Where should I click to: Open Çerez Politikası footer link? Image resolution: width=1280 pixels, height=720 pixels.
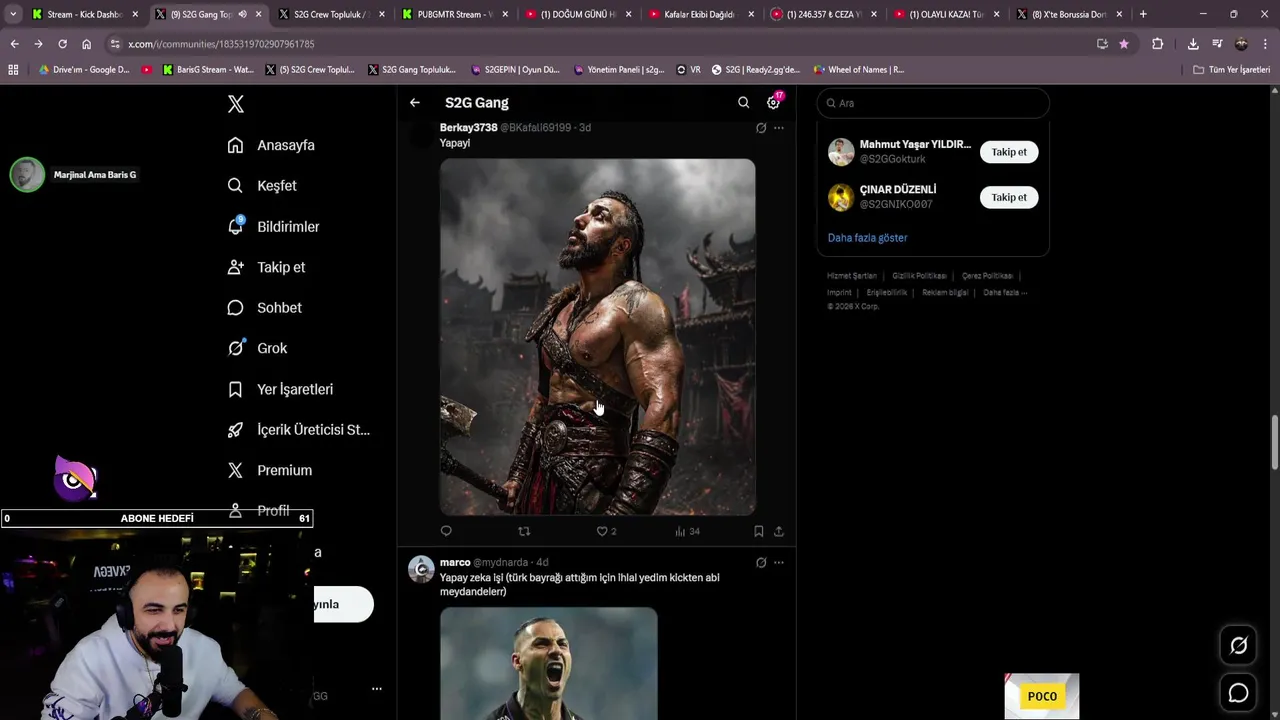point(987,276)
